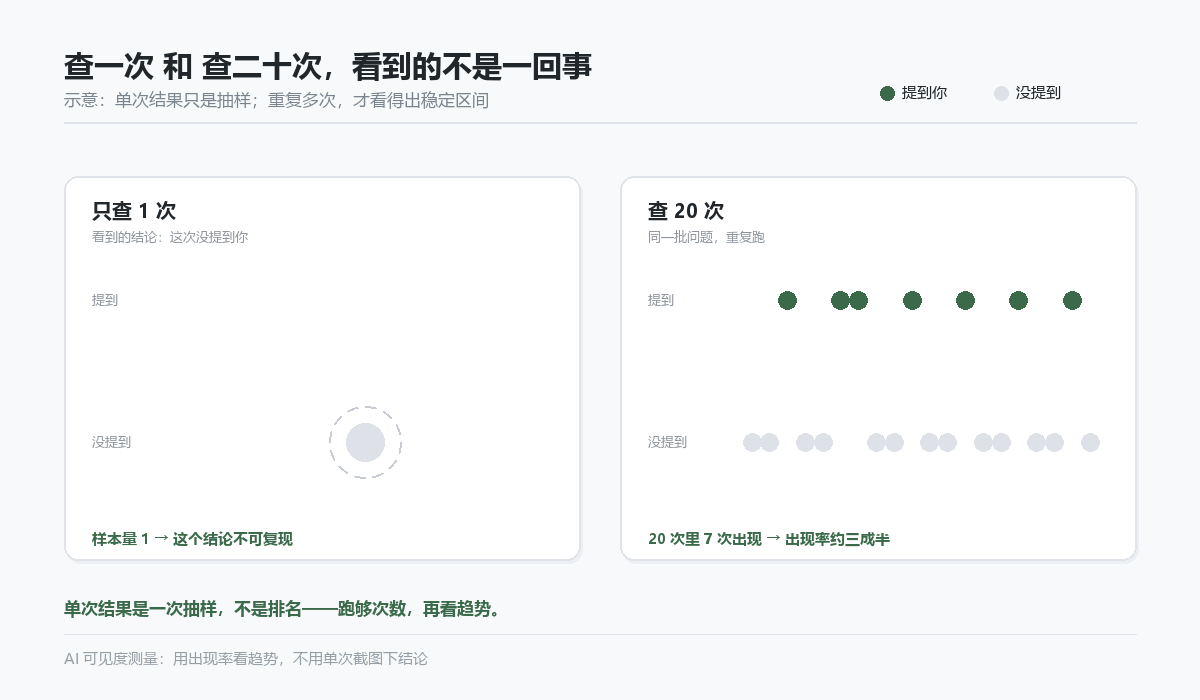Click the legend label 提到你

[924, 93]
